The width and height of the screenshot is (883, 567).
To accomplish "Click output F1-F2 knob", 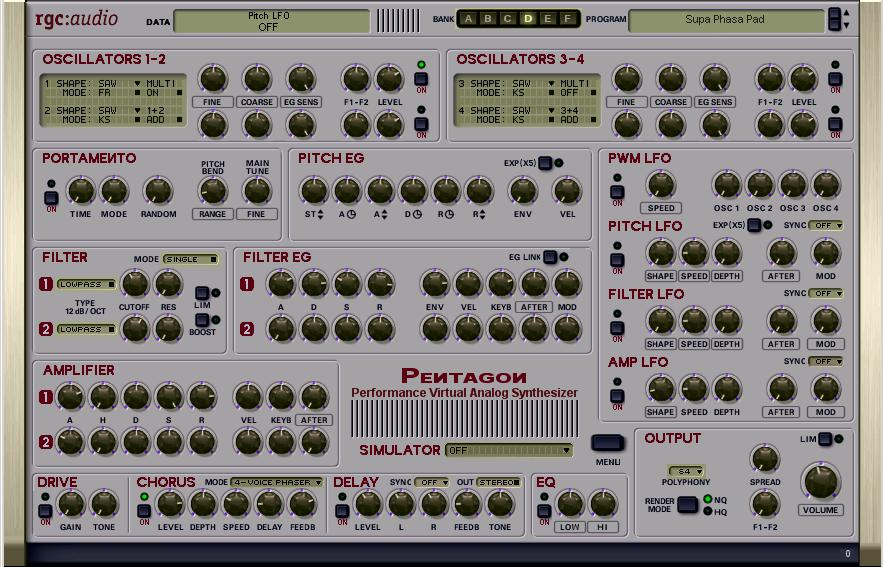I will (x=765, y=504).
